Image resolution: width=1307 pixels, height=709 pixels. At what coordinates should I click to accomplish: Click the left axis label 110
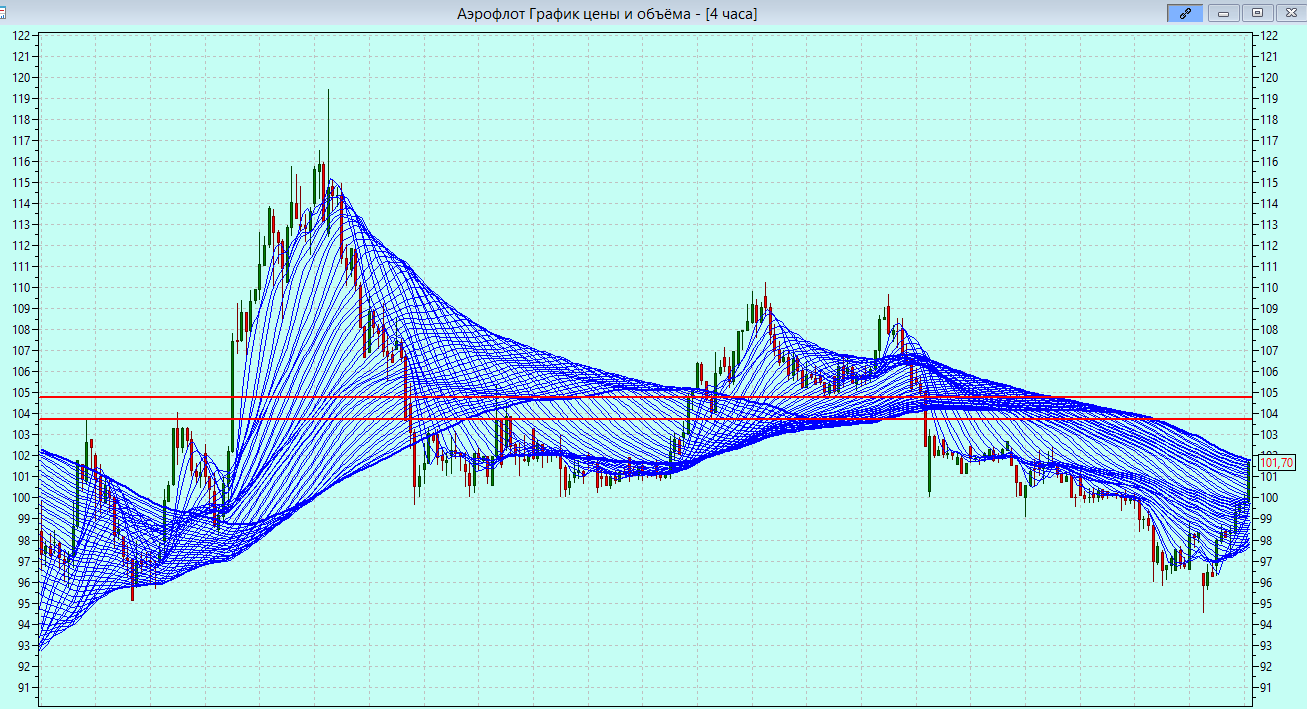pyautogui.click(x=22, y=288)
